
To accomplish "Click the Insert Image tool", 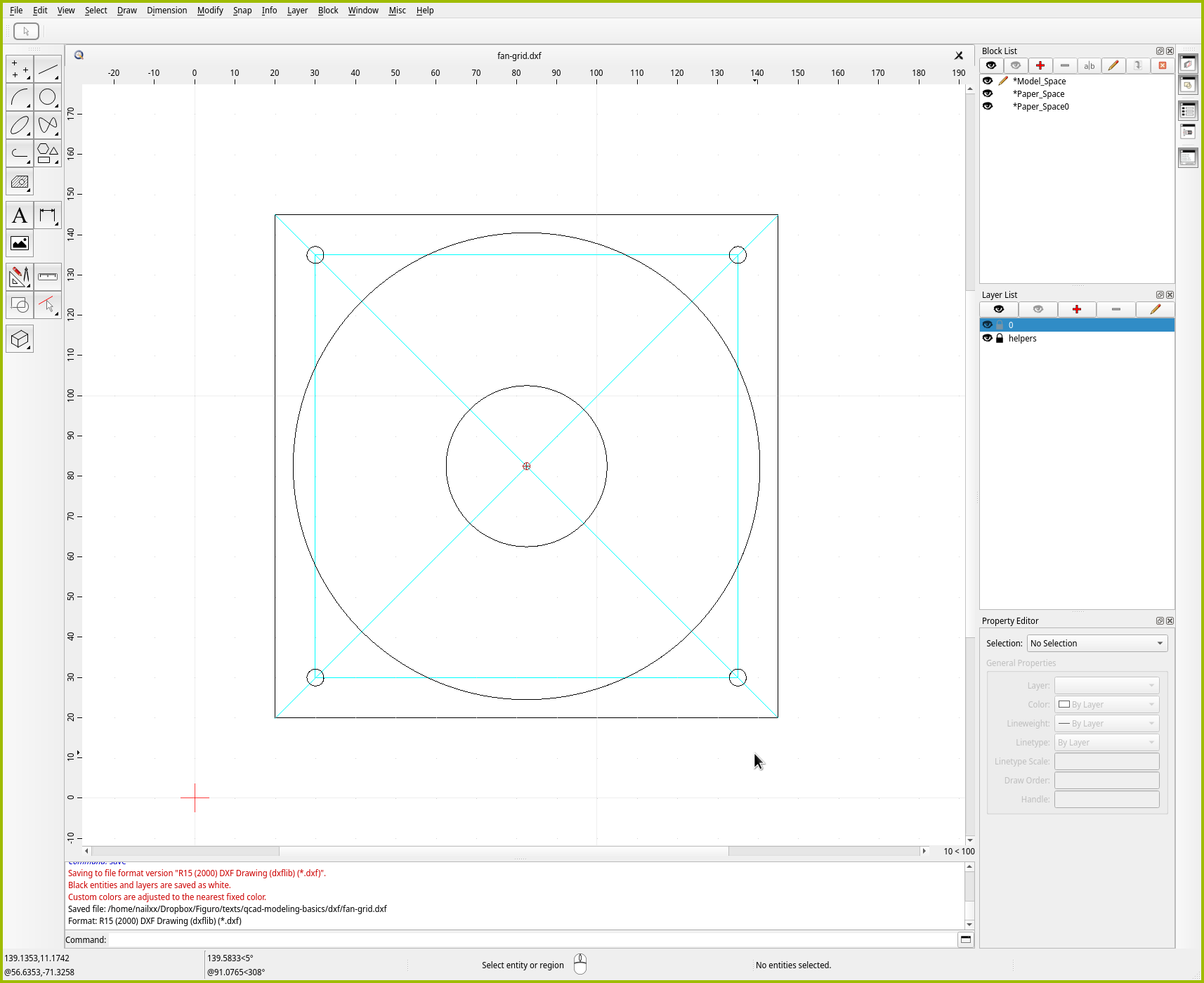I will tap(20, 244).
